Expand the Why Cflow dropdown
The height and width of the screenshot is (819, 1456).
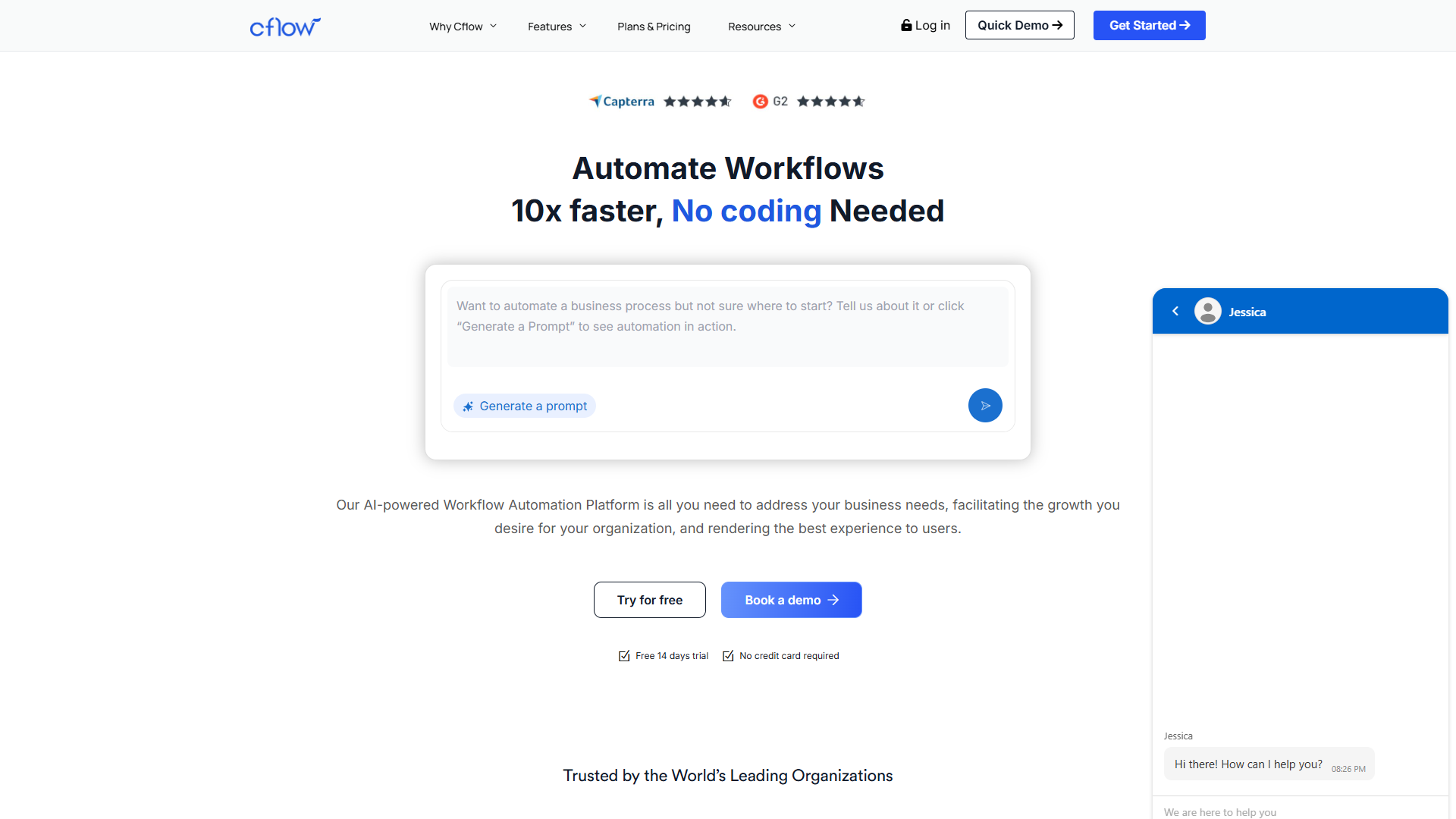[462, 26]
